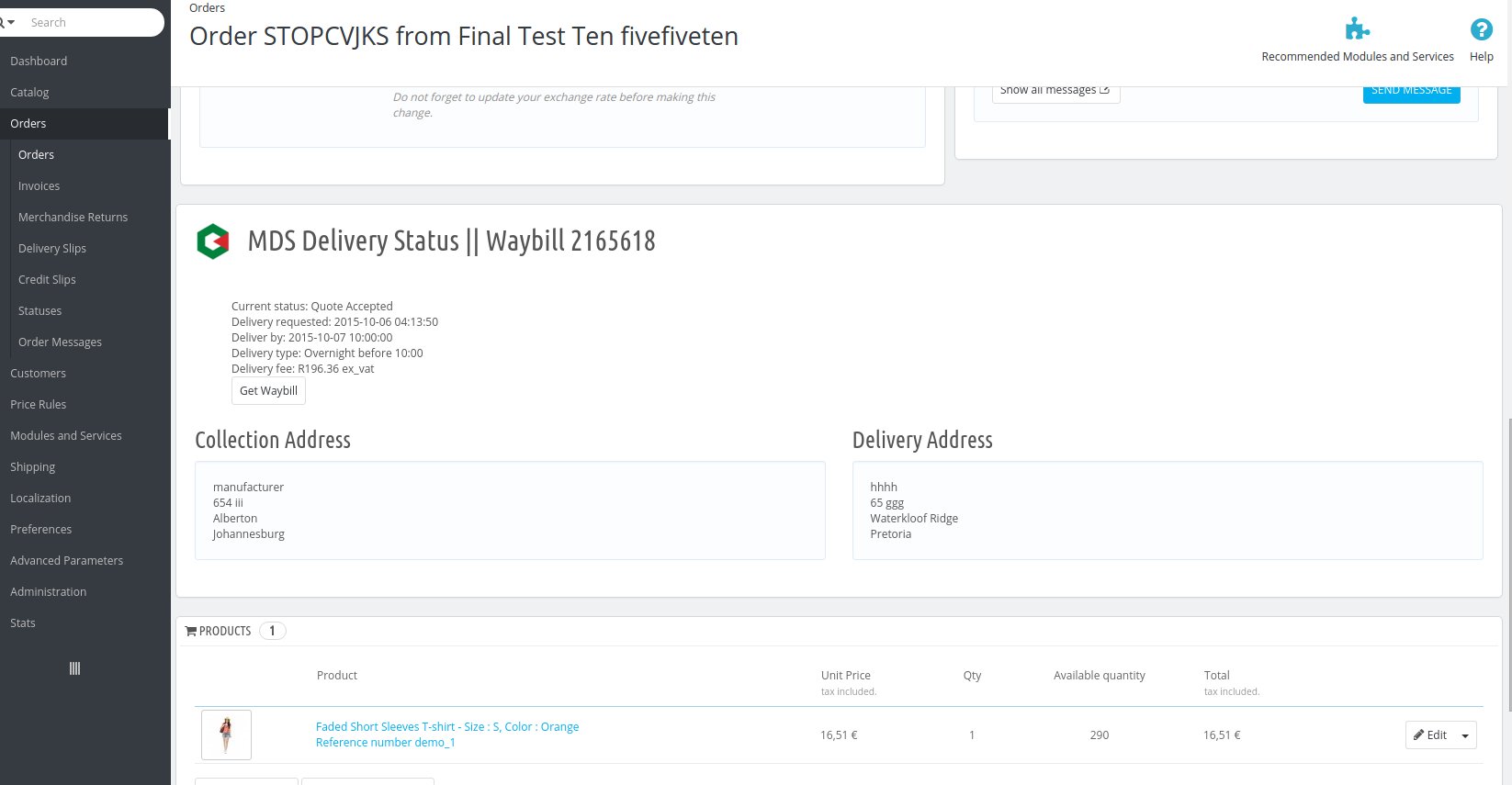Click the pencil Edit button for product
This screenshot has height=785, width=1512.
point(1430,735)
